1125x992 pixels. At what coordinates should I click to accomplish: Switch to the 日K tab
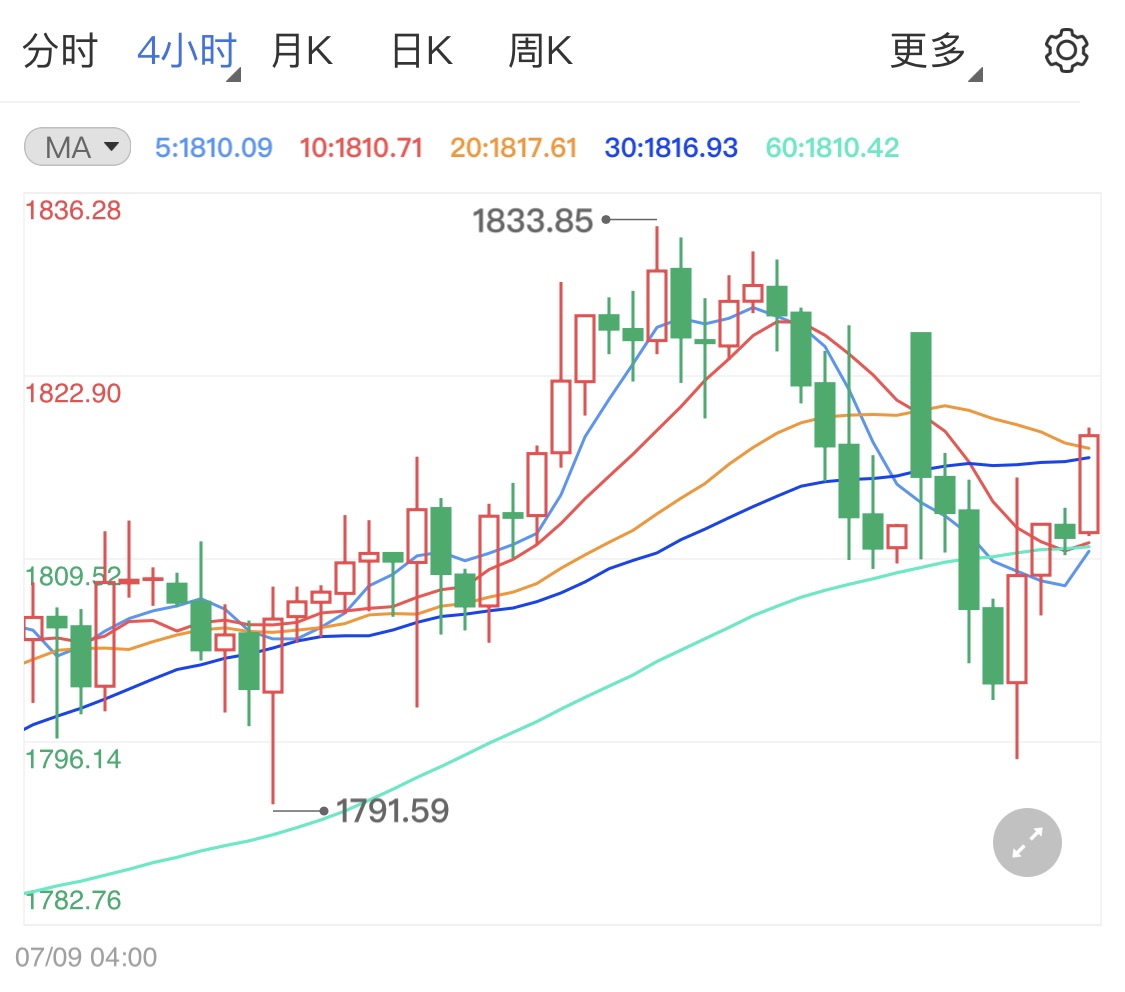click(x=422, y=51)
